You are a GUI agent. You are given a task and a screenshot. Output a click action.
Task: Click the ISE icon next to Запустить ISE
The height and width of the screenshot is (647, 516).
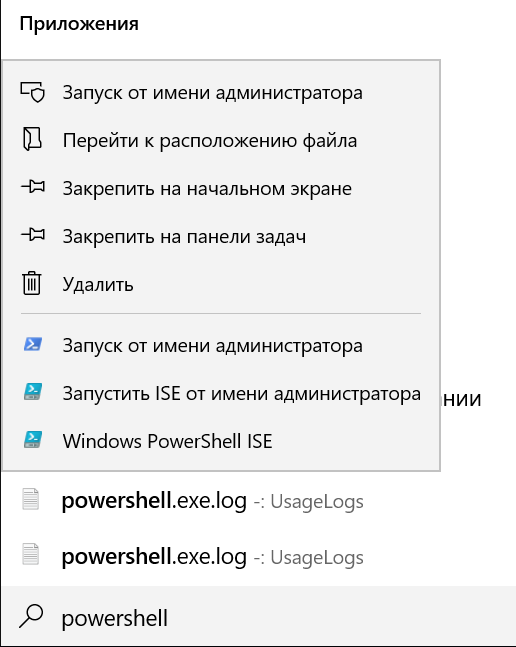[x=33, y=392]
